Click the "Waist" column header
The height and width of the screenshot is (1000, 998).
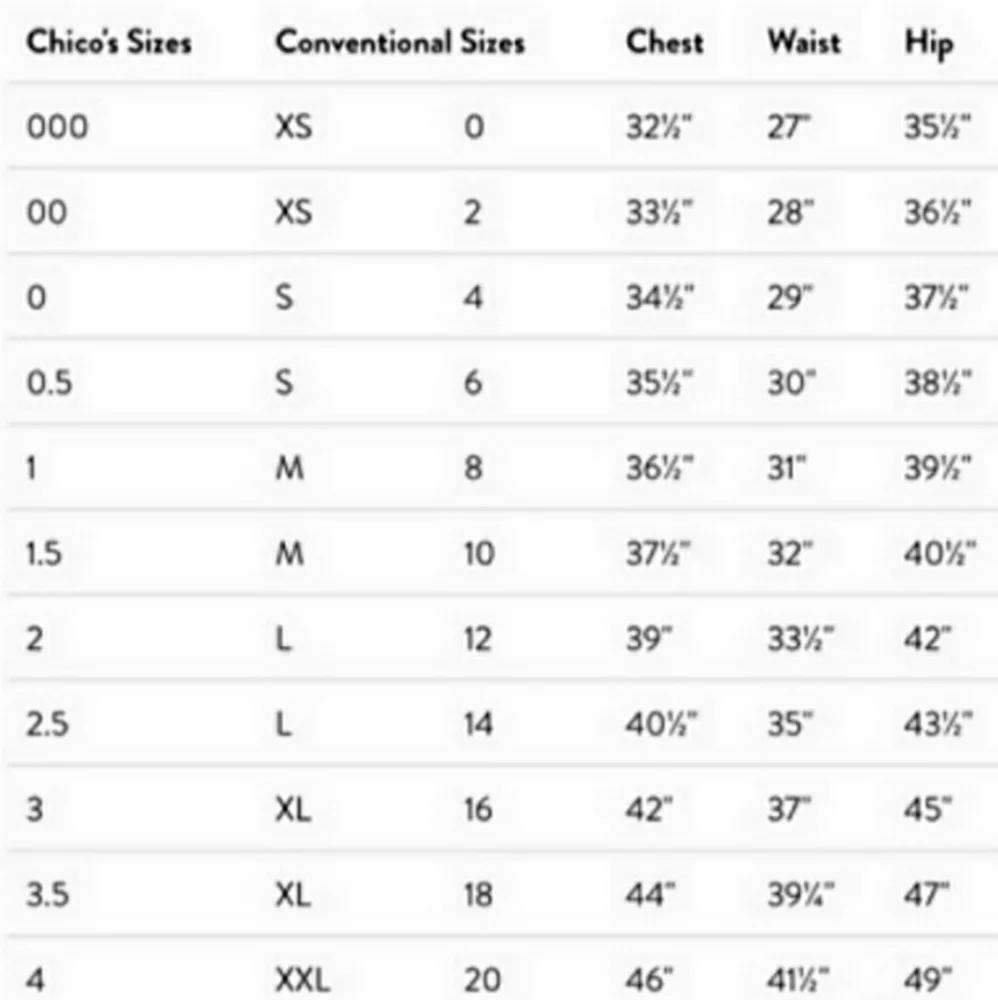point(805,43)
